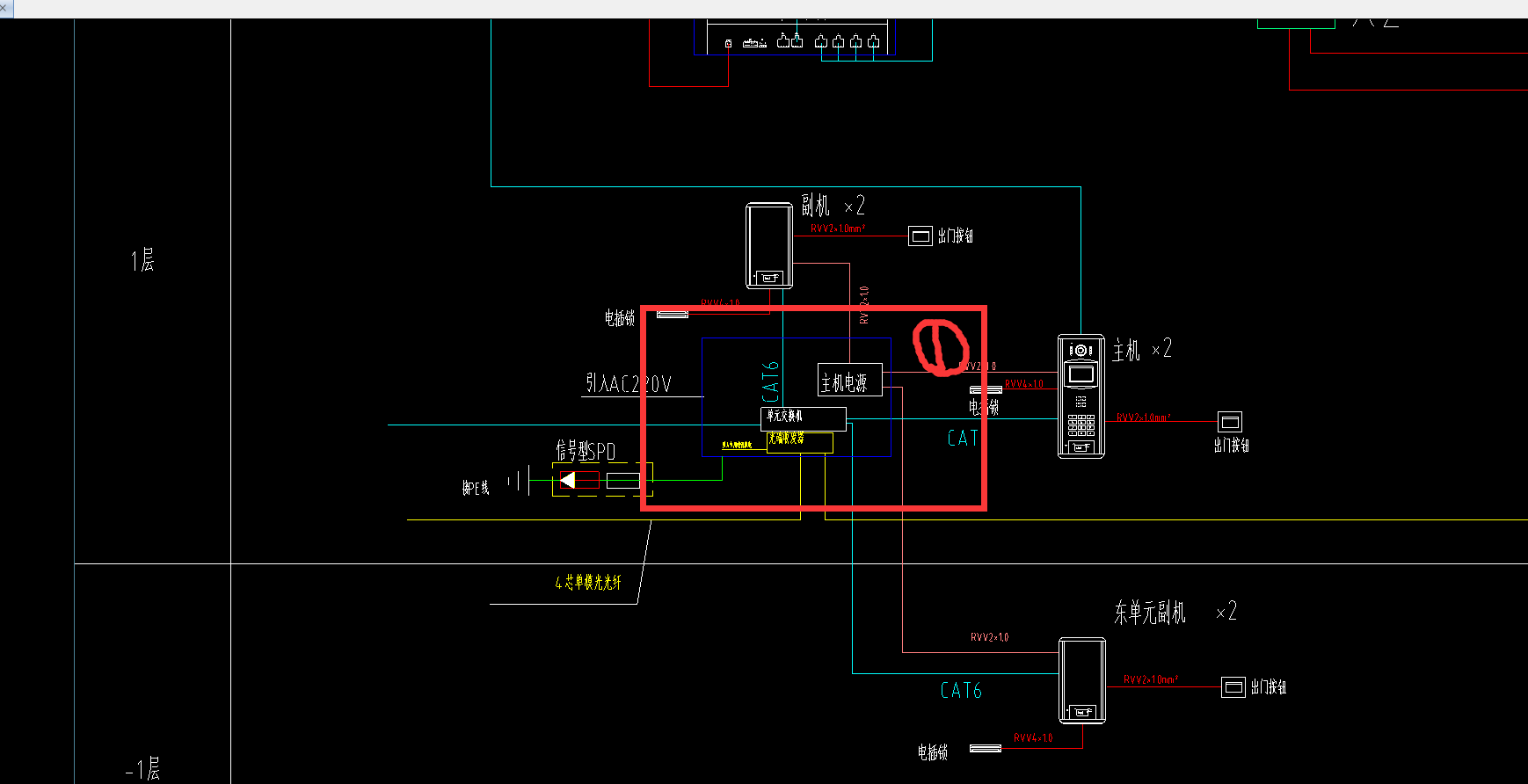The image size is (1528, 784).
Task: Click the RVV2×1.0mm² label right of the 主机
Action: click(x=1144, y=417)
